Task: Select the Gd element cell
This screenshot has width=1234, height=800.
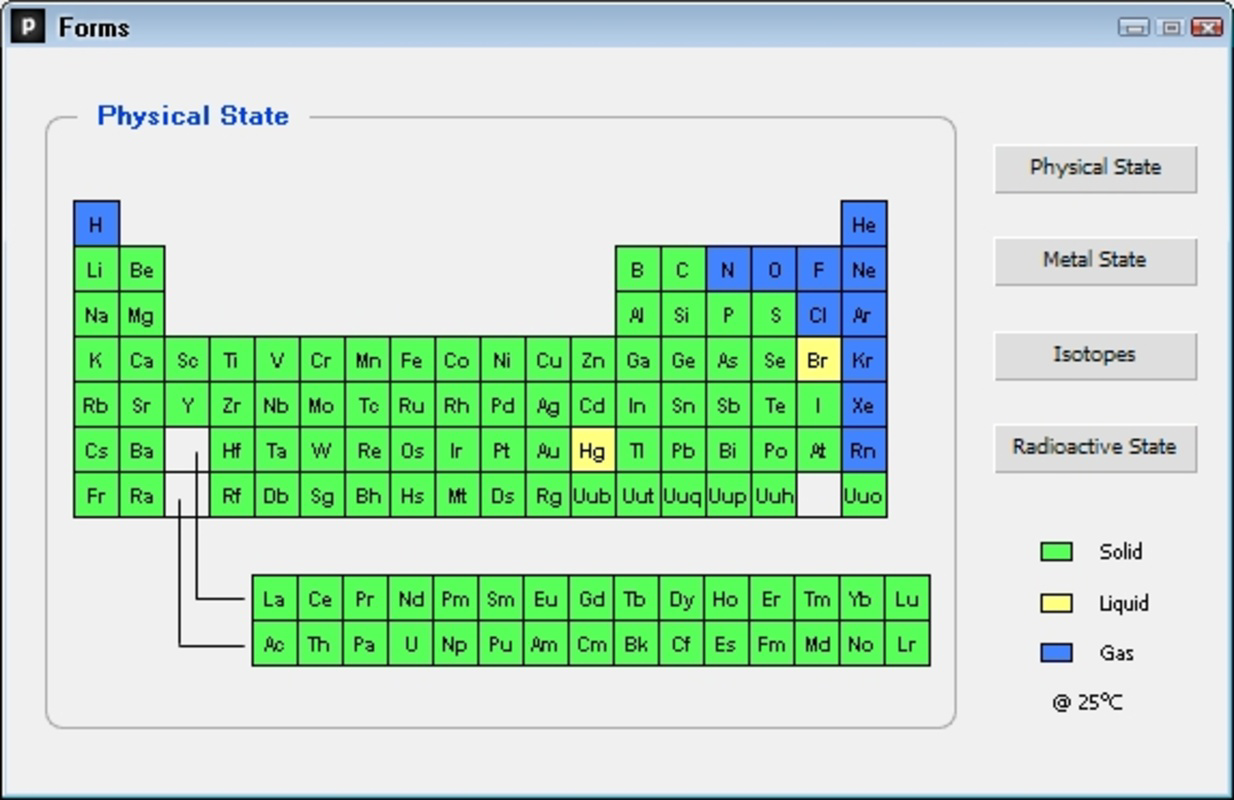Action: click(x=591, y=598)
